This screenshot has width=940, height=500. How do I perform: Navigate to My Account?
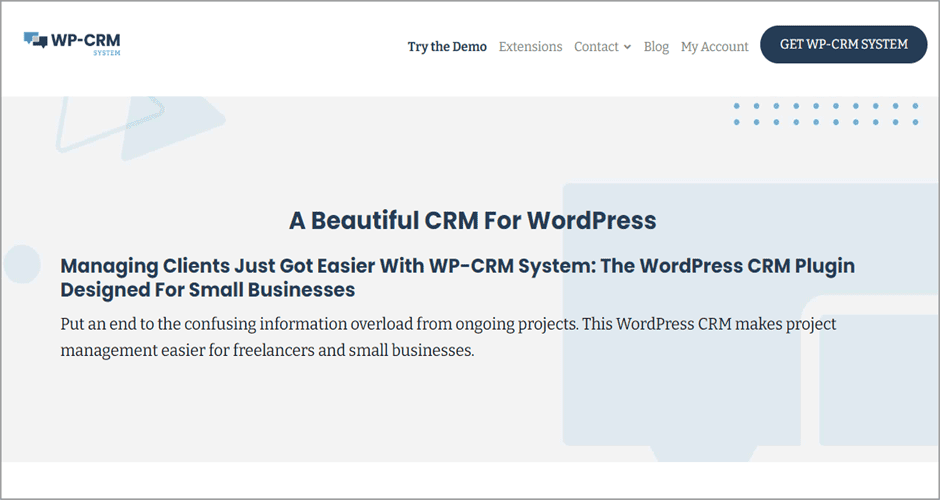point(714,46)
